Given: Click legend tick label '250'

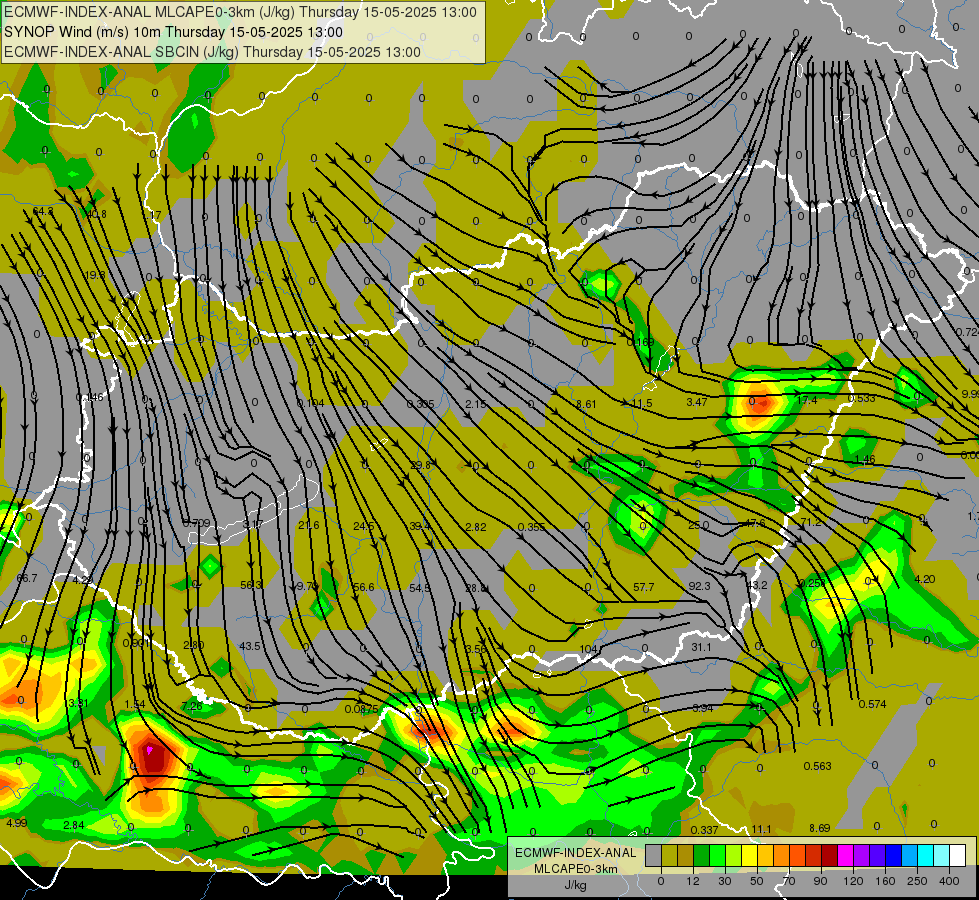Looking at the screenshot, I should pyautogui.click(x=917, y=881).
